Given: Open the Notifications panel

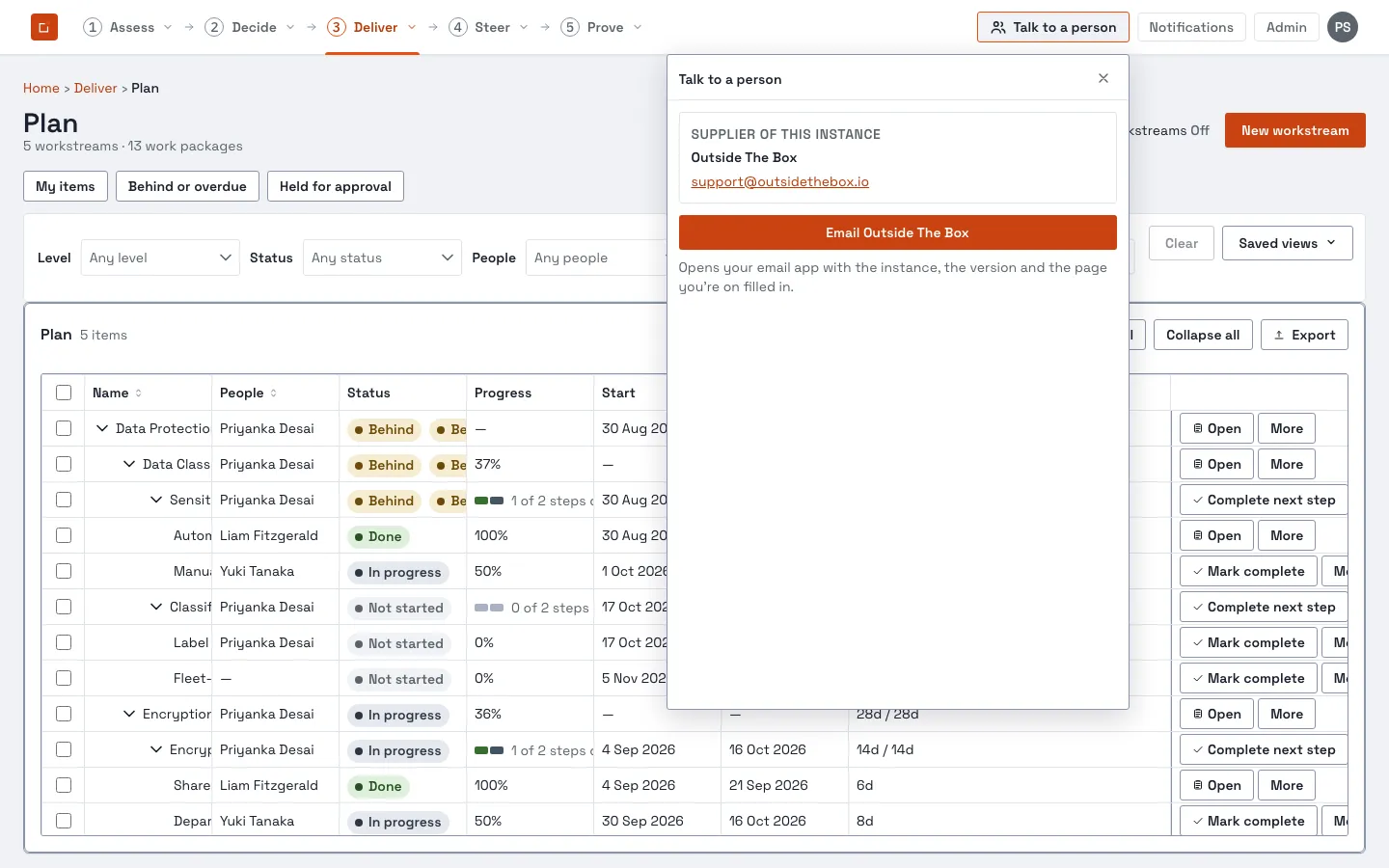Looking at the screenshot, I should point(1191,27).
